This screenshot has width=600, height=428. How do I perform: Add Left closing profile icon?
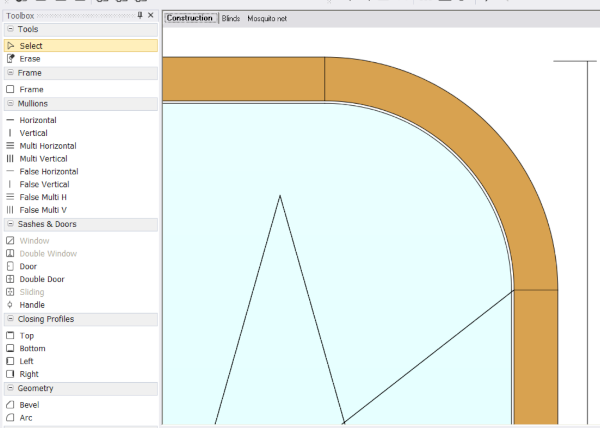click(x=10, y=361)
